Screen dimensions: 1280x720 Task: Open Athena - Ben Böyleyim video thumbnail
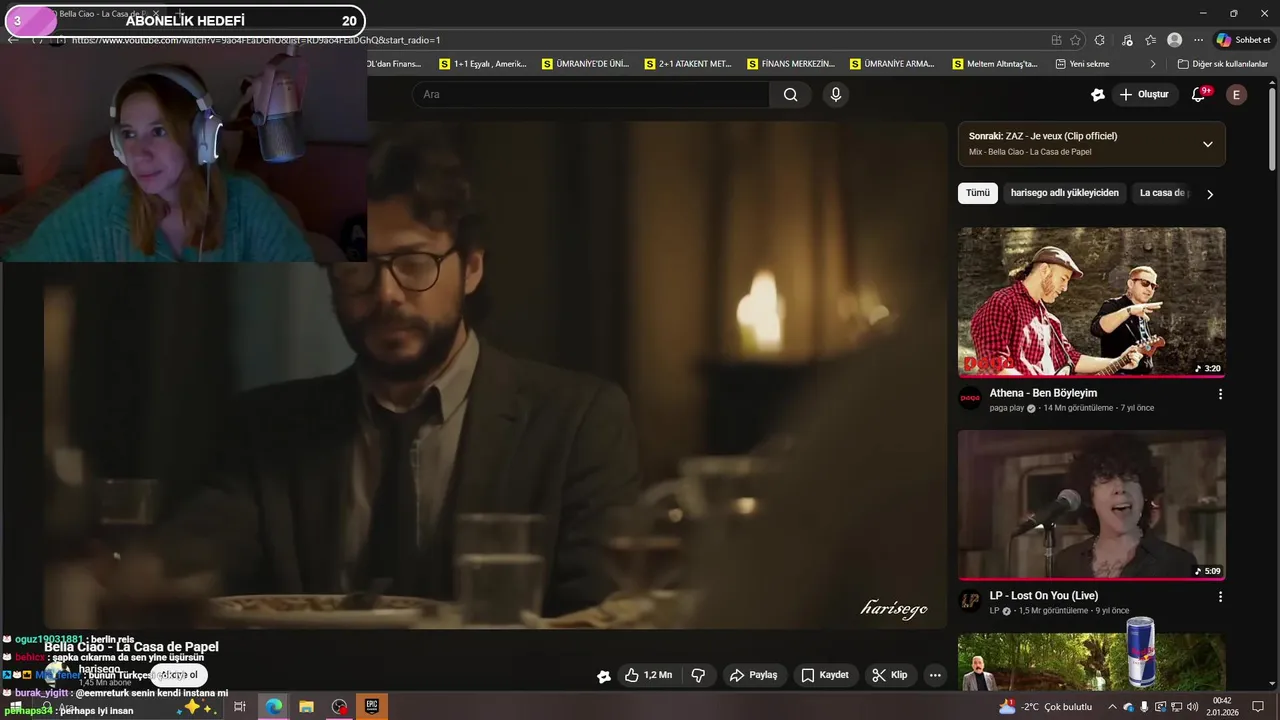[1092, 302]
